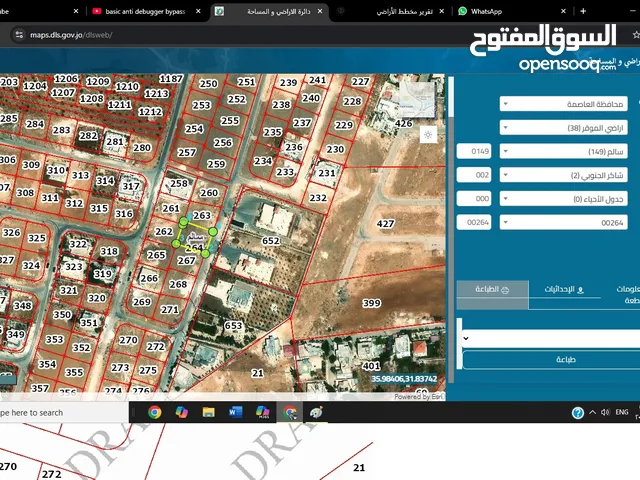640x480 pixels.
Task: Close the دائرة الاراضي و المساحة tab
Action: coord(320,11)
